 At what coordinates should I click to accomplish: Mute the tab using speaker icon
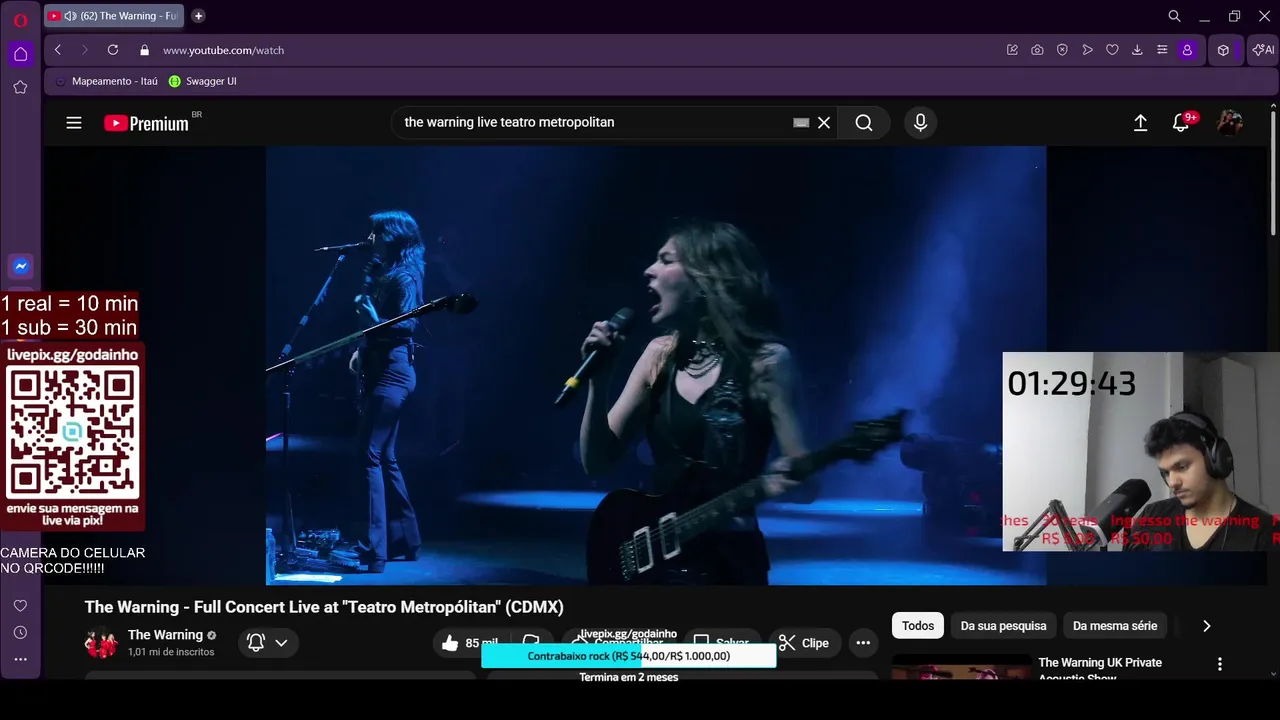point(70,16)
